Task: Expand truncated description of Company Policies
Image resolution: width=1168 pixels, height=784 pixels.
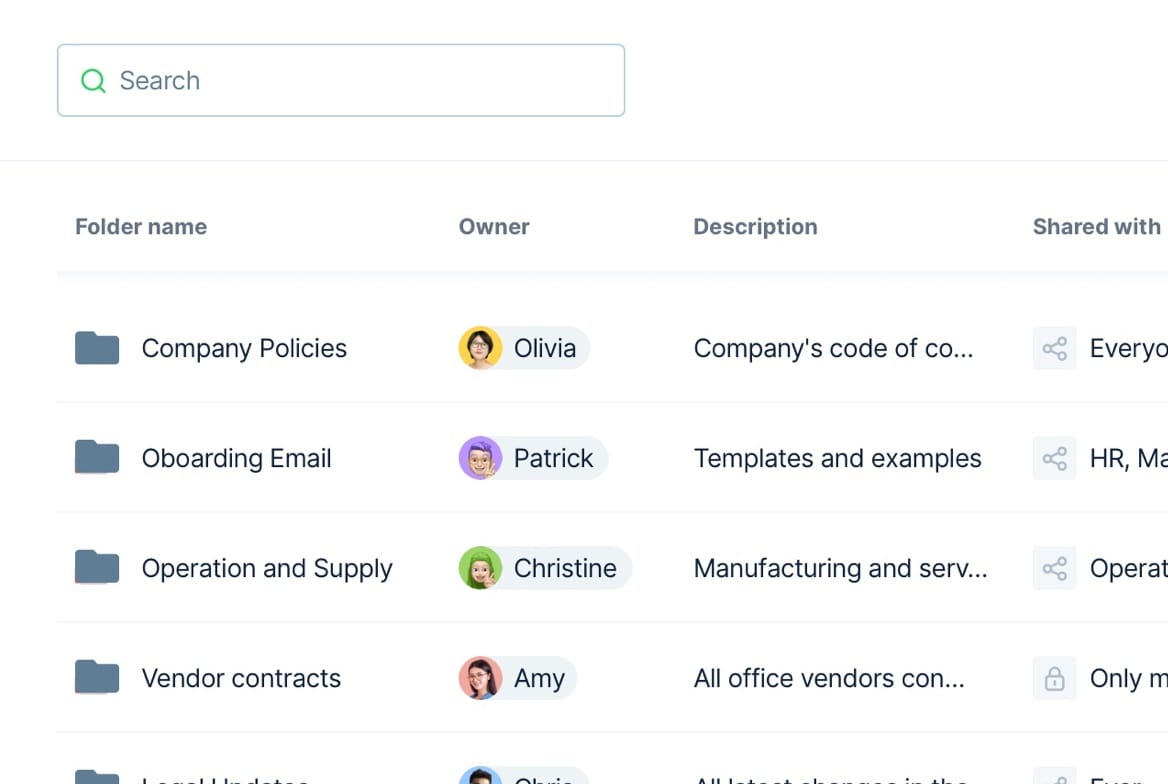Action: [x=836, y=348]
